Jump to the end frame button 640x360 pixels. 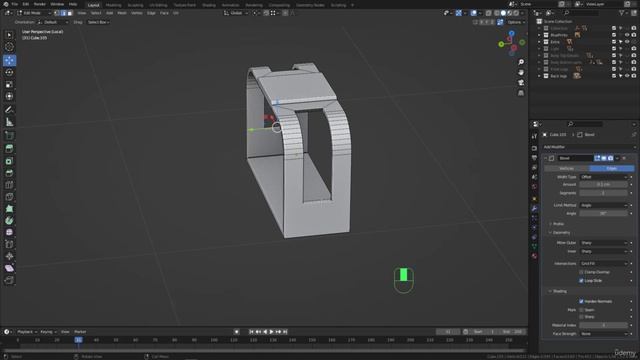coord(285,332)
